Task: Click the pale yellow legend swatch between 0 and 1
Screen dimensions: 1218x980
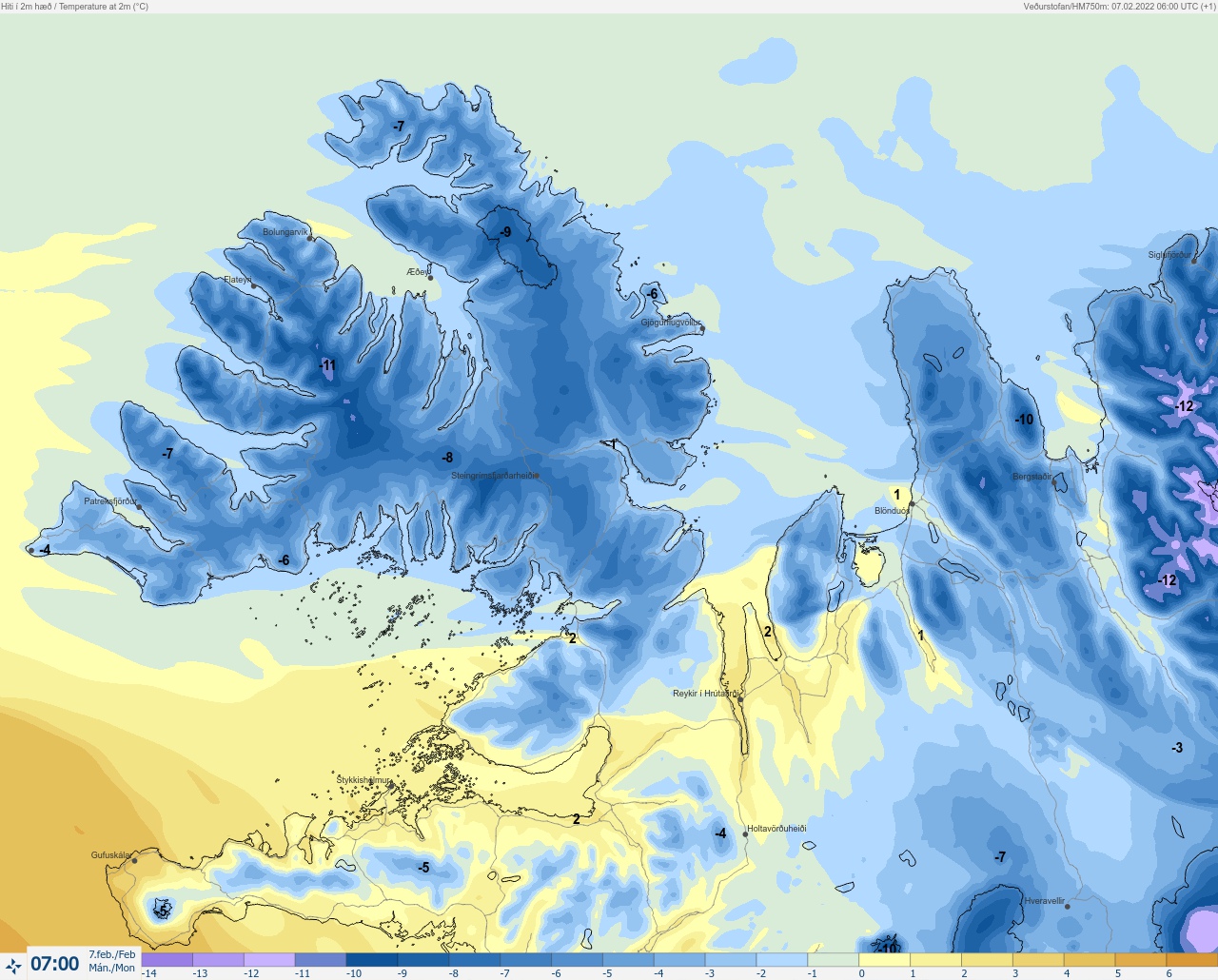Action: pos(884,960)
